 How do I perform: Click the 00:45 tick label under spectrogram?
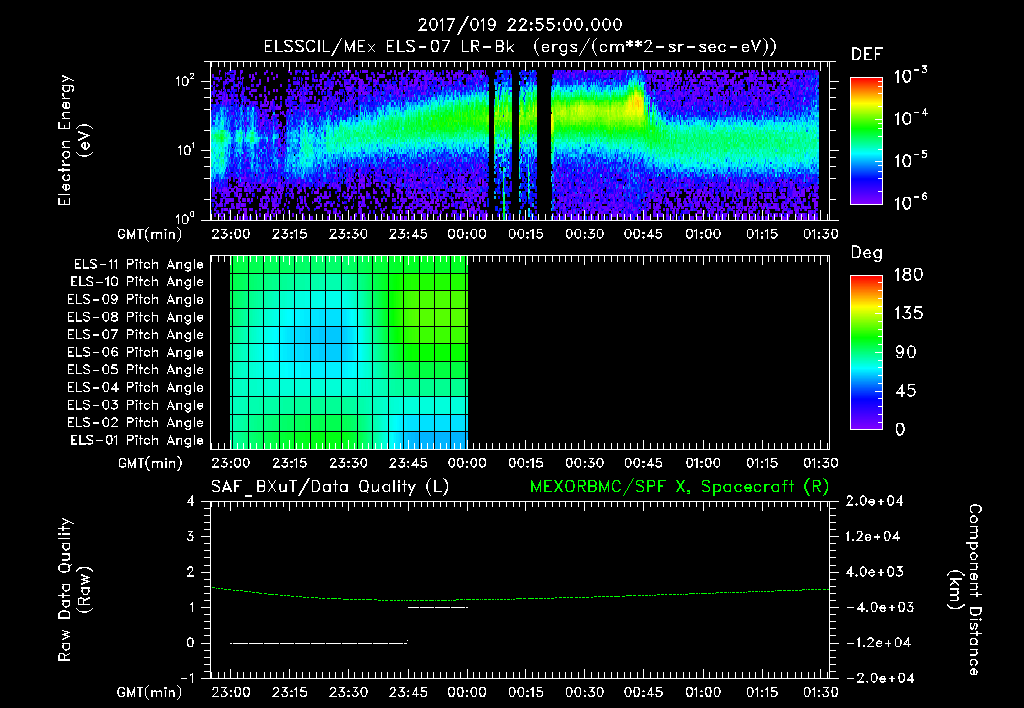pos(643,234)
